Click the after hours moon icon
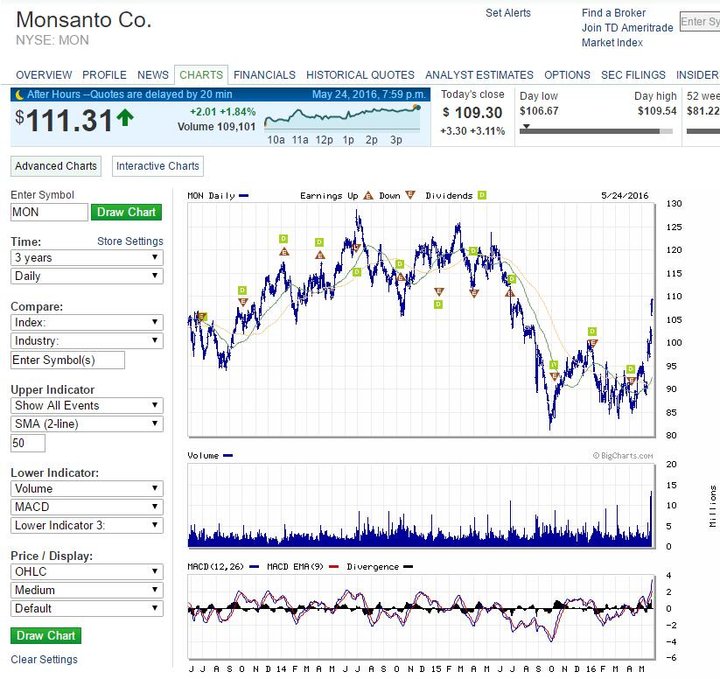This screenshot has width=720, height=679. (x=19, y=95)
